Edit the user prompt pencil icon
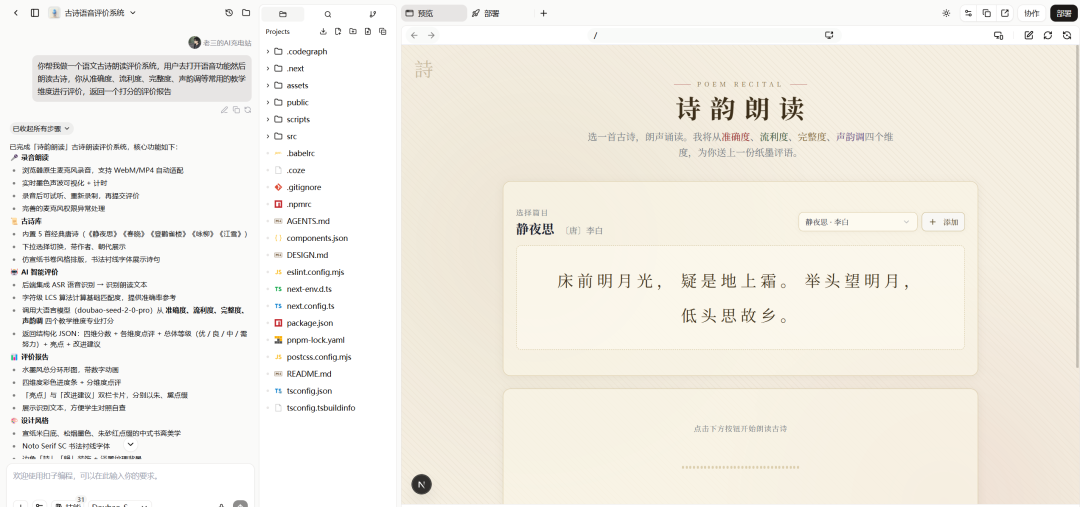Image resolution: width=1080 pixels, height=507 pixels. pyautogui.click(x=224, y=110)
